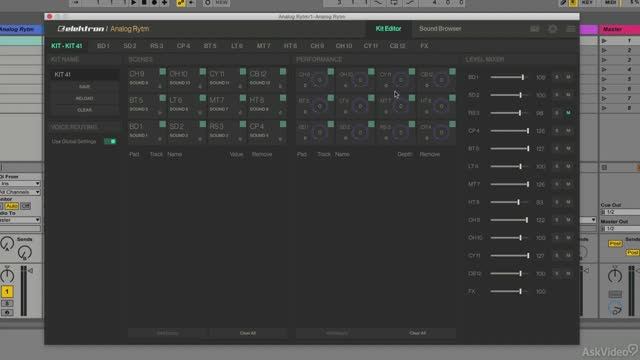Click the FX level slider
The width and height of the screenshot is (640, 360).
click(510, 291)
